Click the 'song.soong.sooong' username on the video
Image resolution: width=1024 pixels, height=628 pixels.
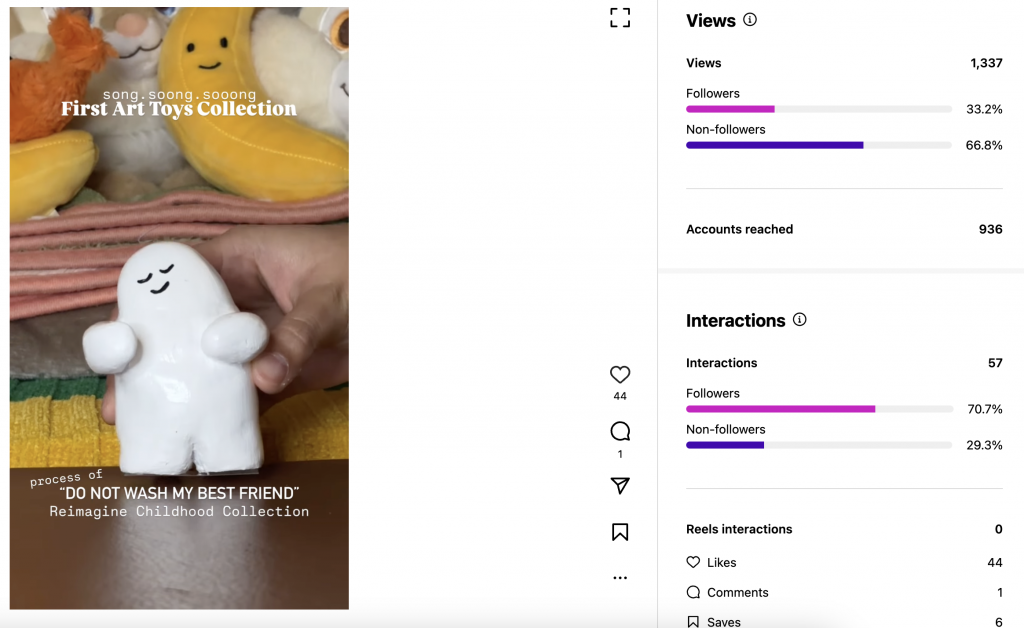pyautogui.click(x=179, y=95)
